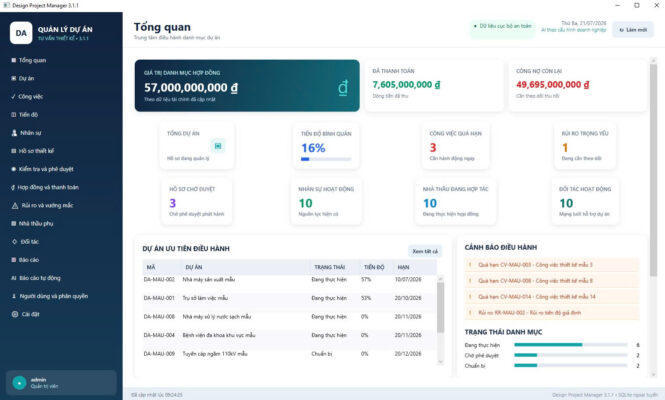Click the Tổng quan grid icon
665x400 pixels.
[14, 60]
